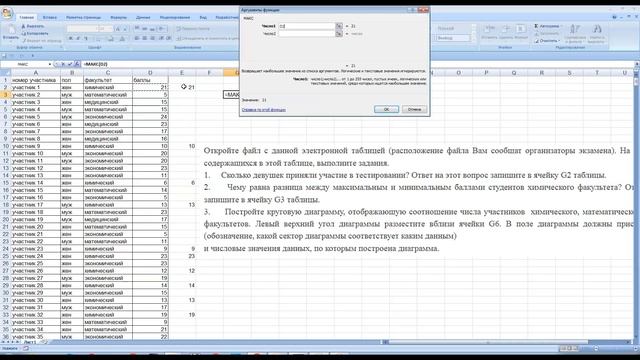Click the Вырезать cut command

click(x=33, y=27)
